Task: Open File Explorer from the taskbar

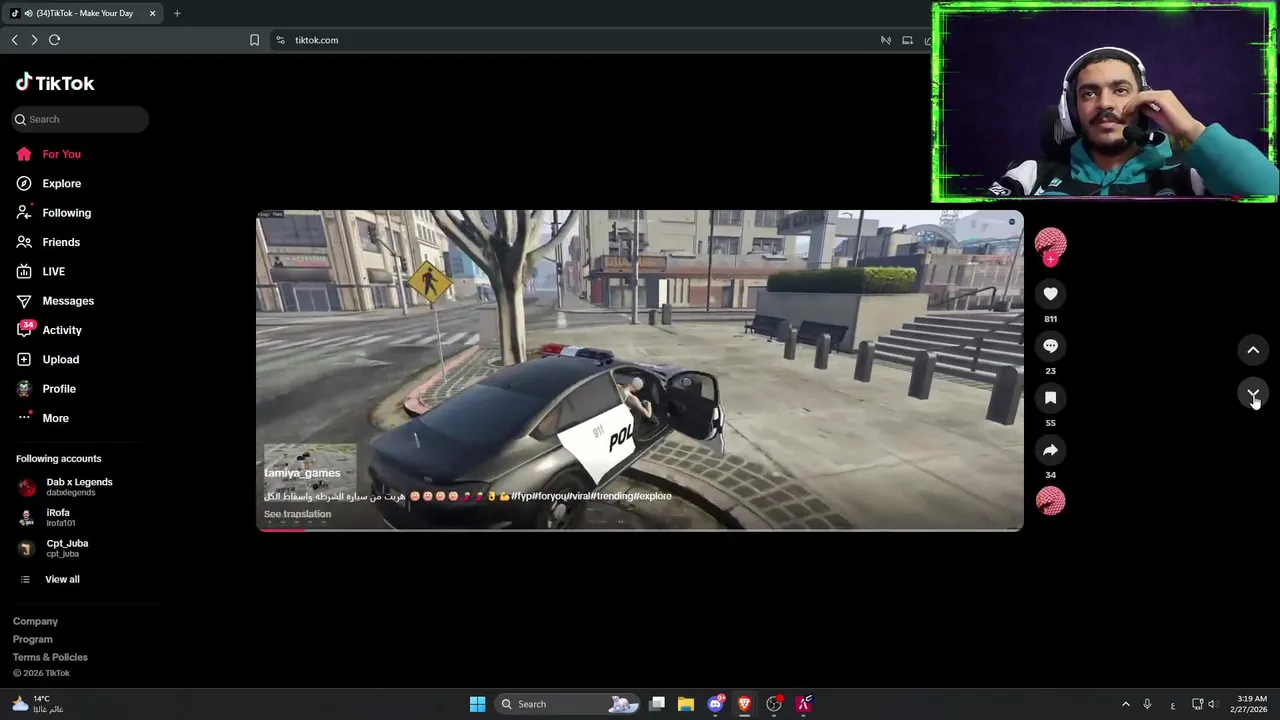Action: click(686, 704)
